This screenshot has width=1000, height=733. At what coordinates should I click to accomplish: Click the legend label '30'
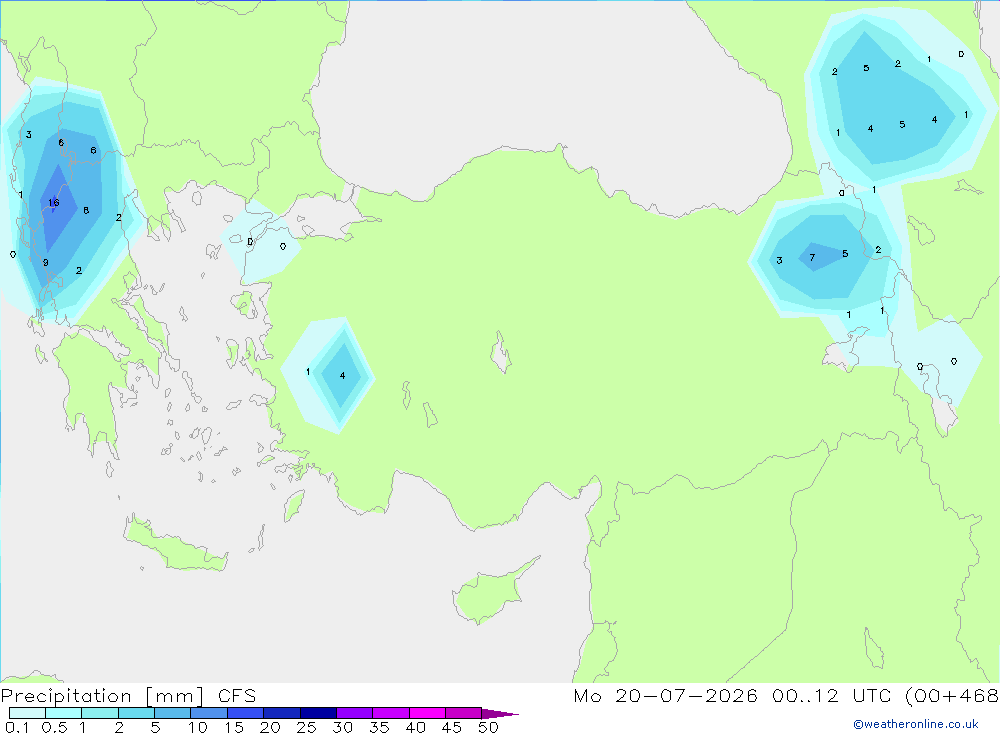click(343, 727)
